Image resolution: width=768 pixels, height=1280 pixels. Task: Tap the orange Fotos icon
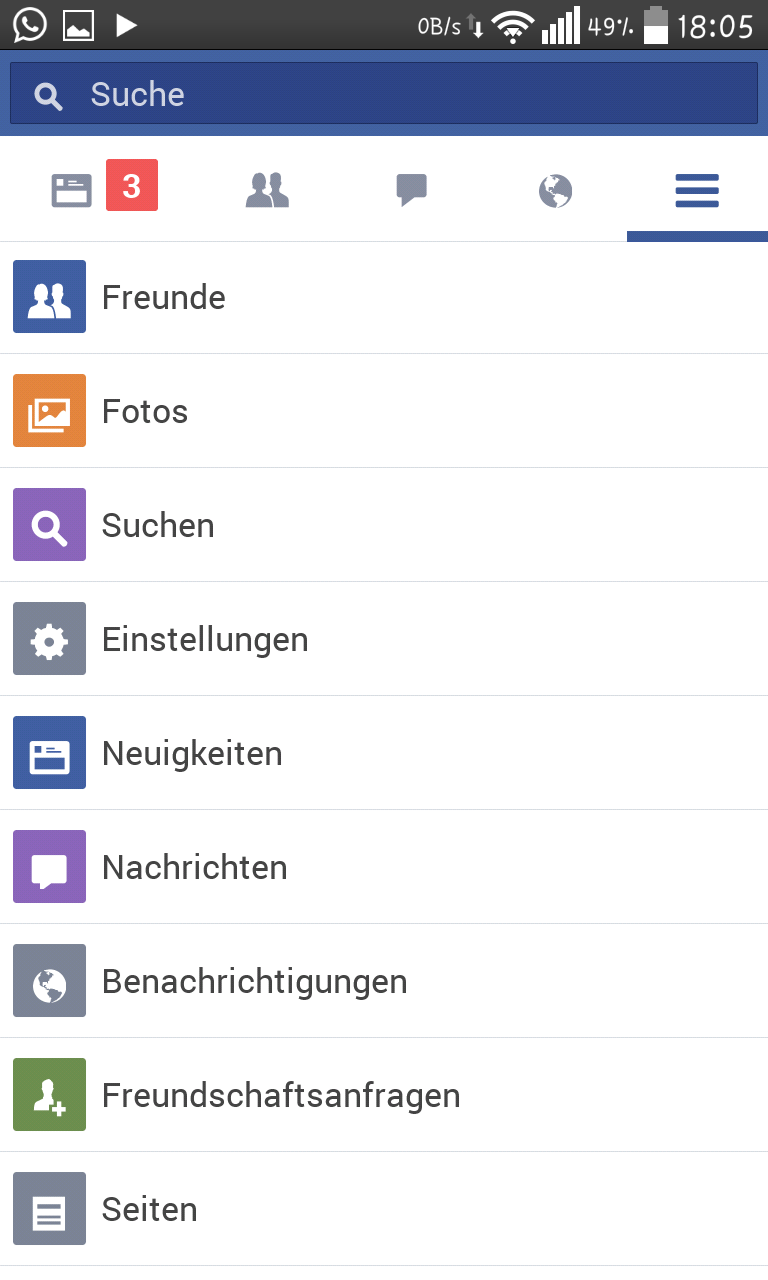tap(49, 411)
